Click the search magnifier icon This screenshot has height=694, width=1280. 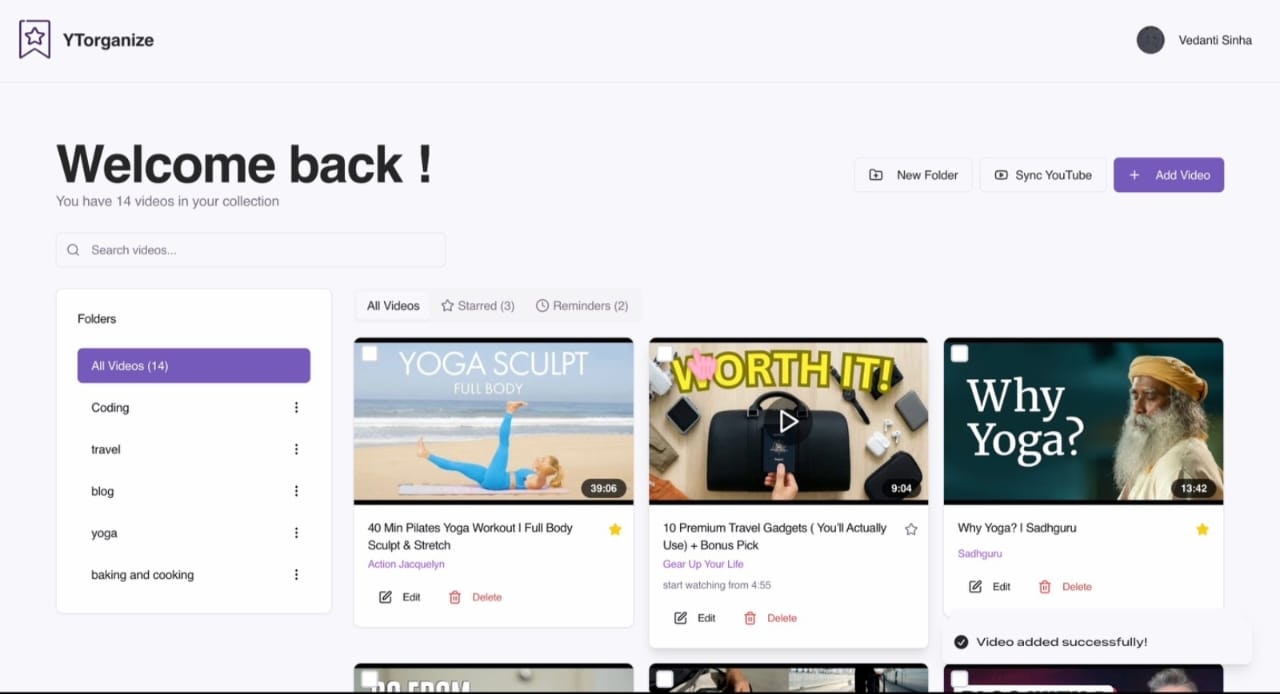point(73,250)
